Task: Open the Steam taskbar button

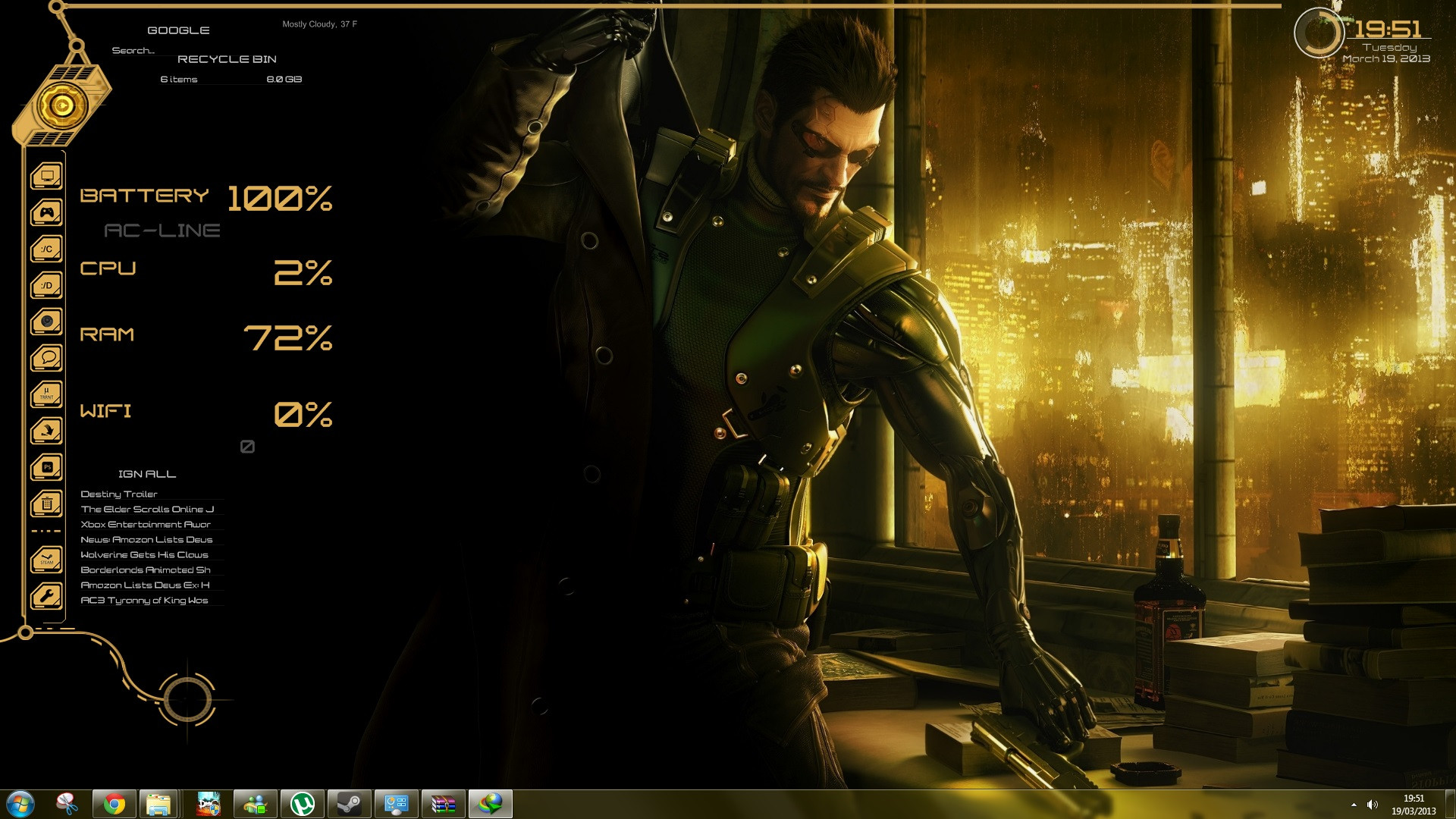Action: (x=350, y=804)
